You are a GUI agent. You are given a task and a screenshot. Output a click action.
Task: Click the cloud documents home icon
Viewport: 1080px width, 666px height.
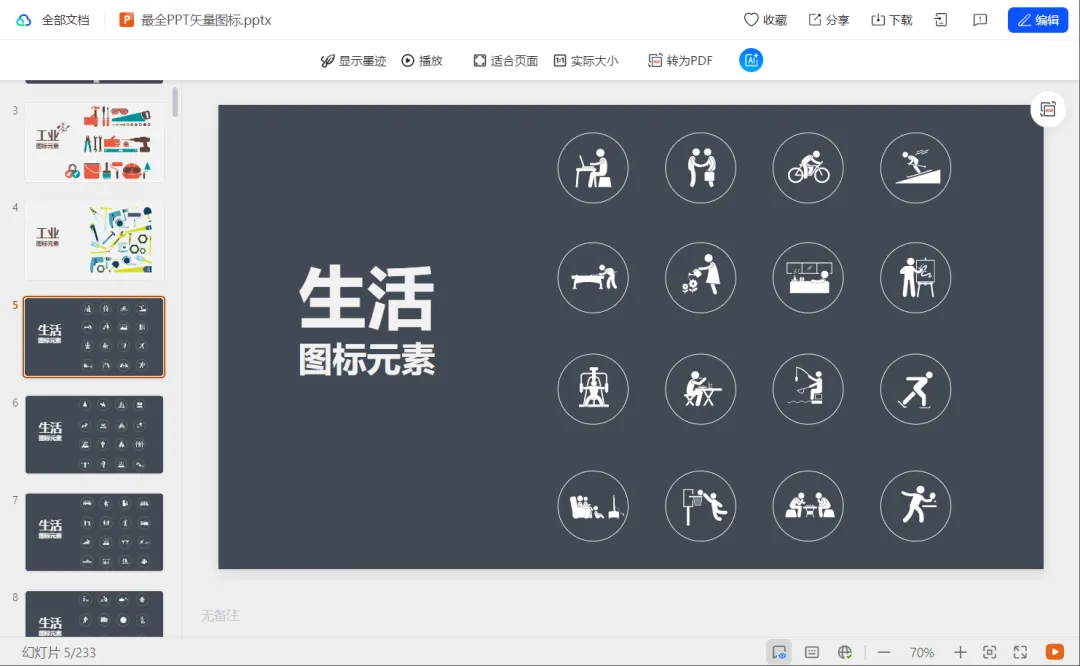24,20
